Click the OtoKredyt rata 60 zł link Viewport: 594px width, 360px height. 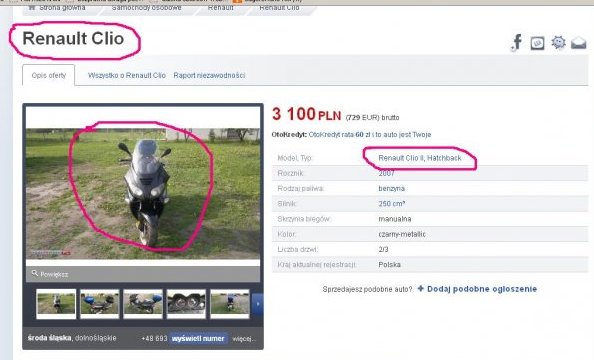tap(370, 135)
